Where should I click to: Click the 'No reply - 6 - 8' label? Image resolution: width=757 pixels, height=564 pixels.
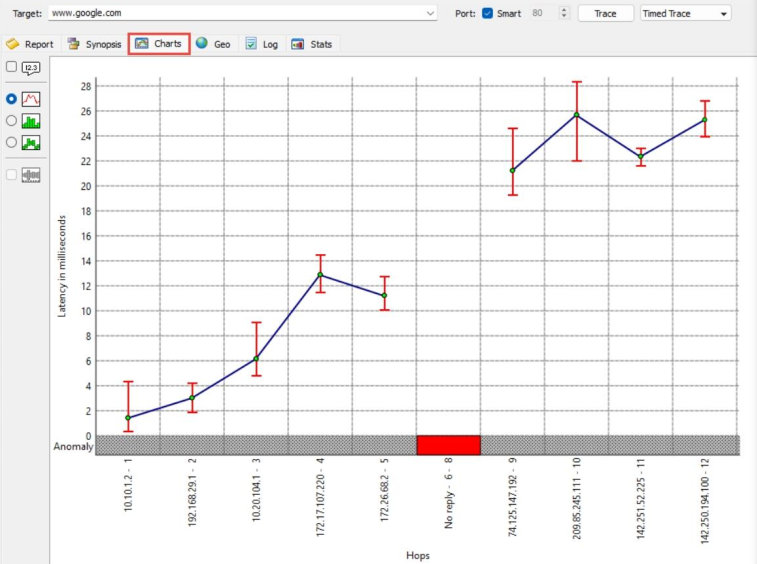[x=449, y=493]
